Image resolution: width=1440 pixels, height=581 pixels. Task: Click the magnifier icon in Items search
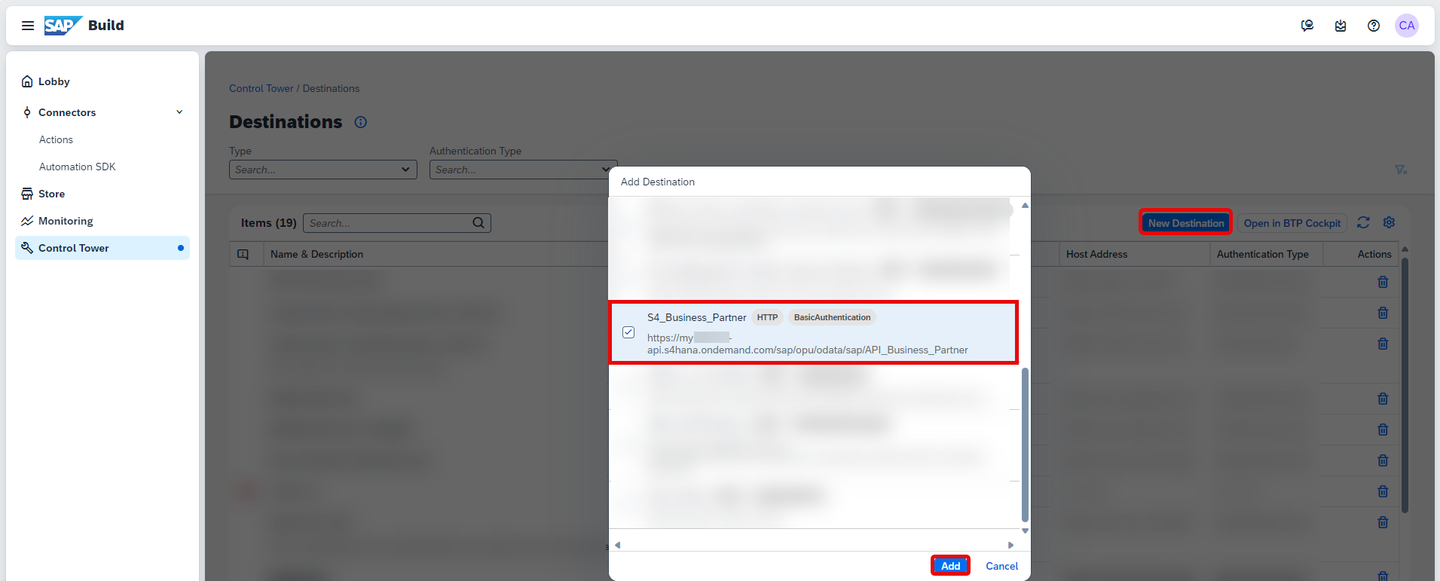tap(478, 223)
